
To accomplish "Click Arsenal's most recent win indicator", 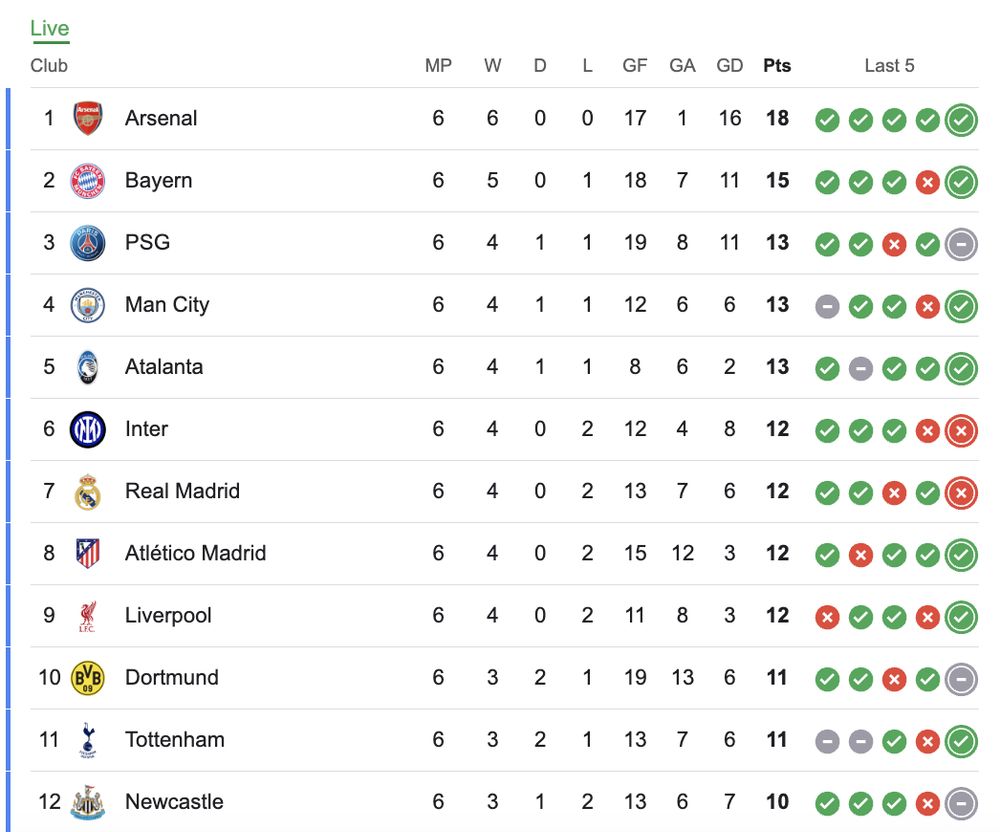I will coord(961,120).
